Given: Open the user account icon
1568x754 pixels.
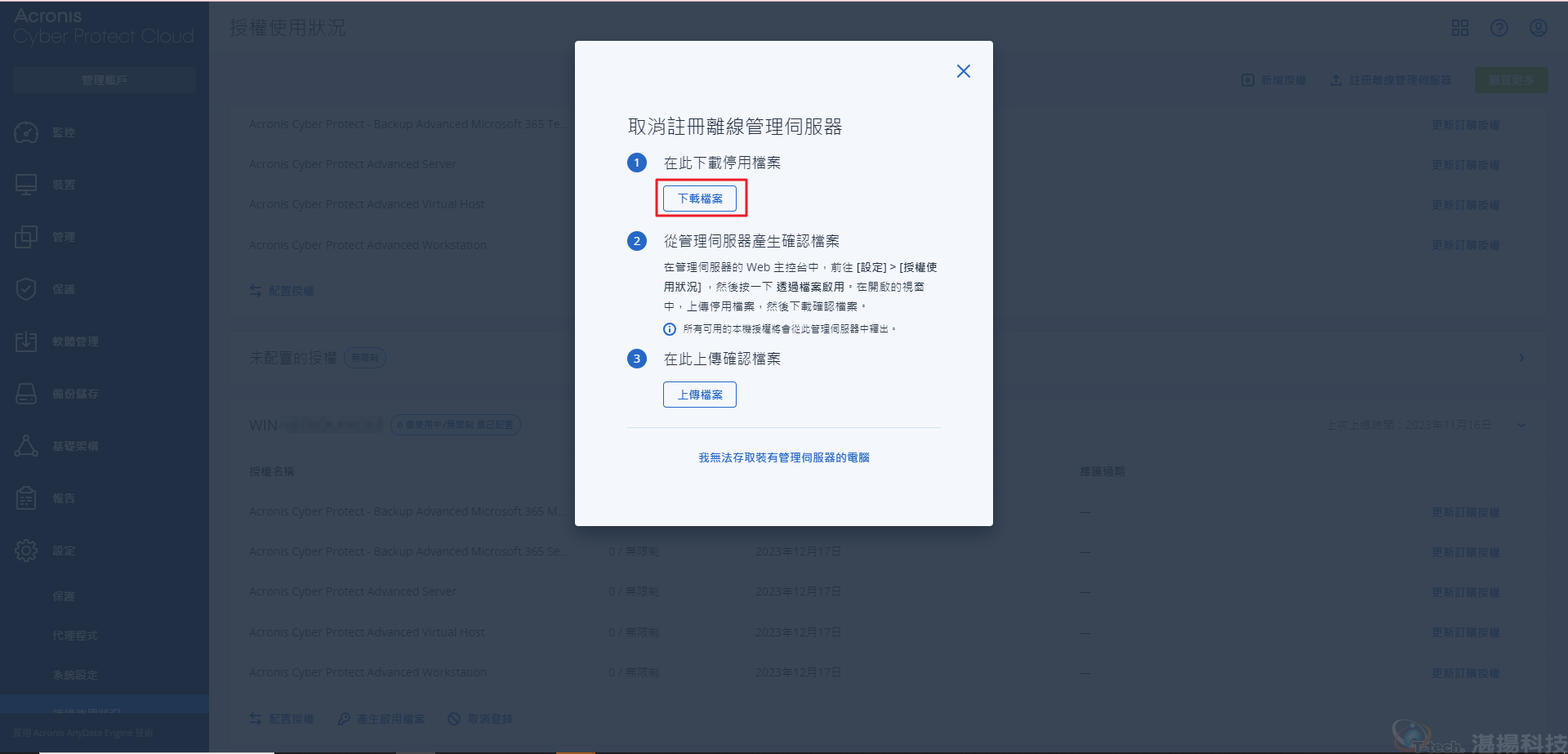Looking at the screenshot, I should [x=1539, y=29].
